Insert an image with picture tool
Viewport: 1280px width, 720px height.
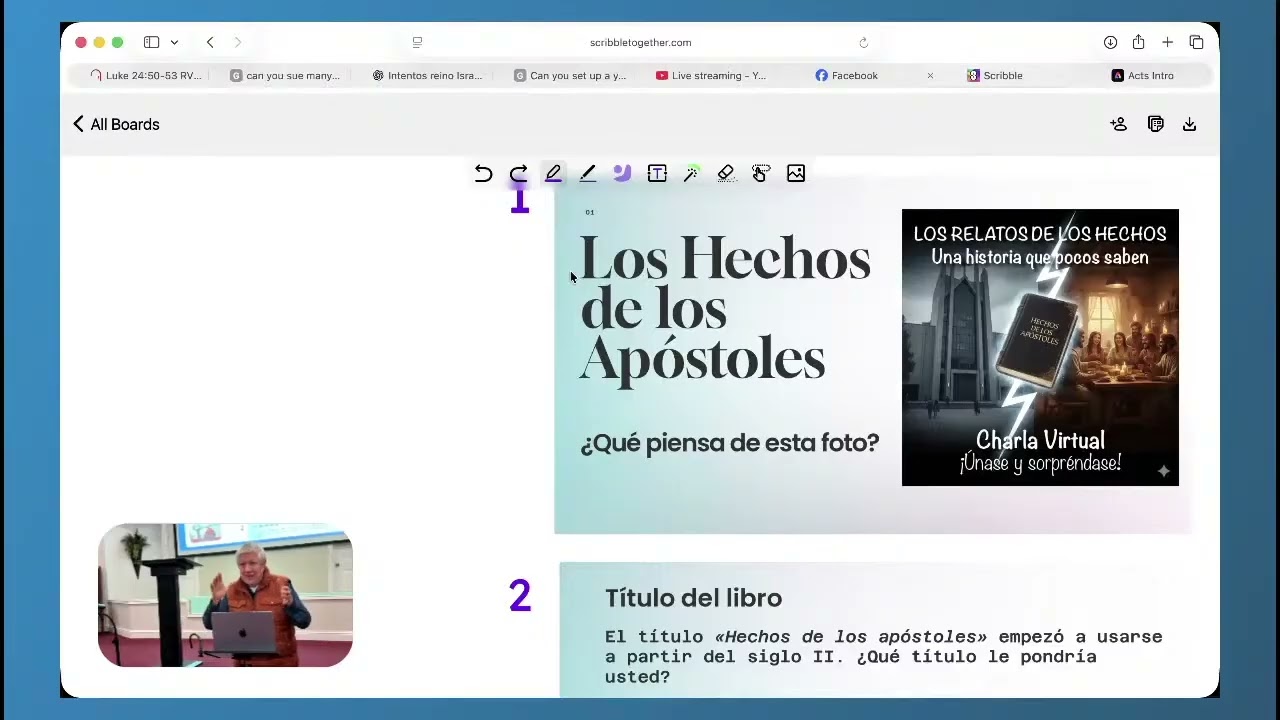click(x=796, y=174)
